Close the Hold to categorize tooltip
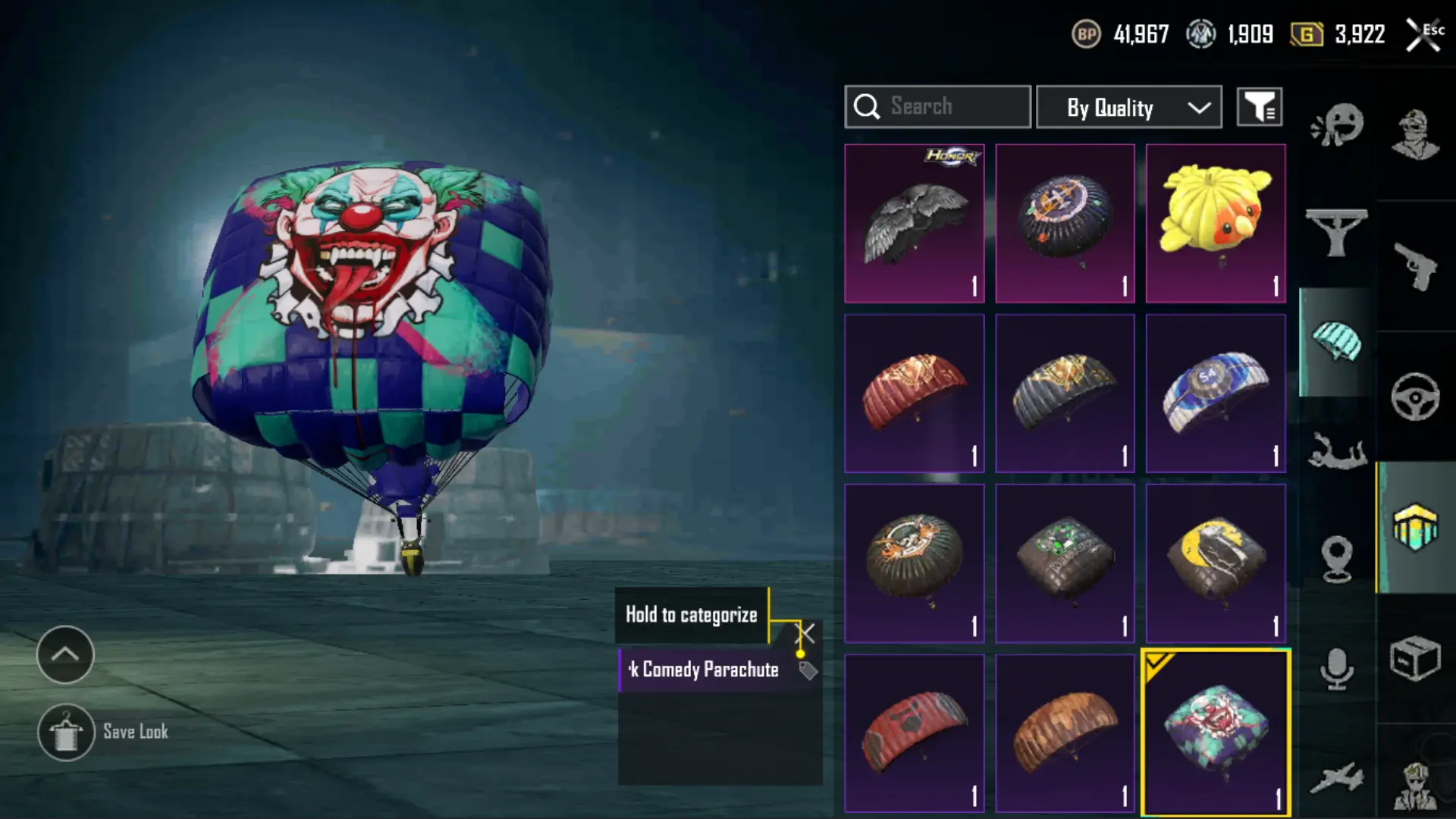The height and width of the screenshot is (819, 1456). [x=805, y=633]
